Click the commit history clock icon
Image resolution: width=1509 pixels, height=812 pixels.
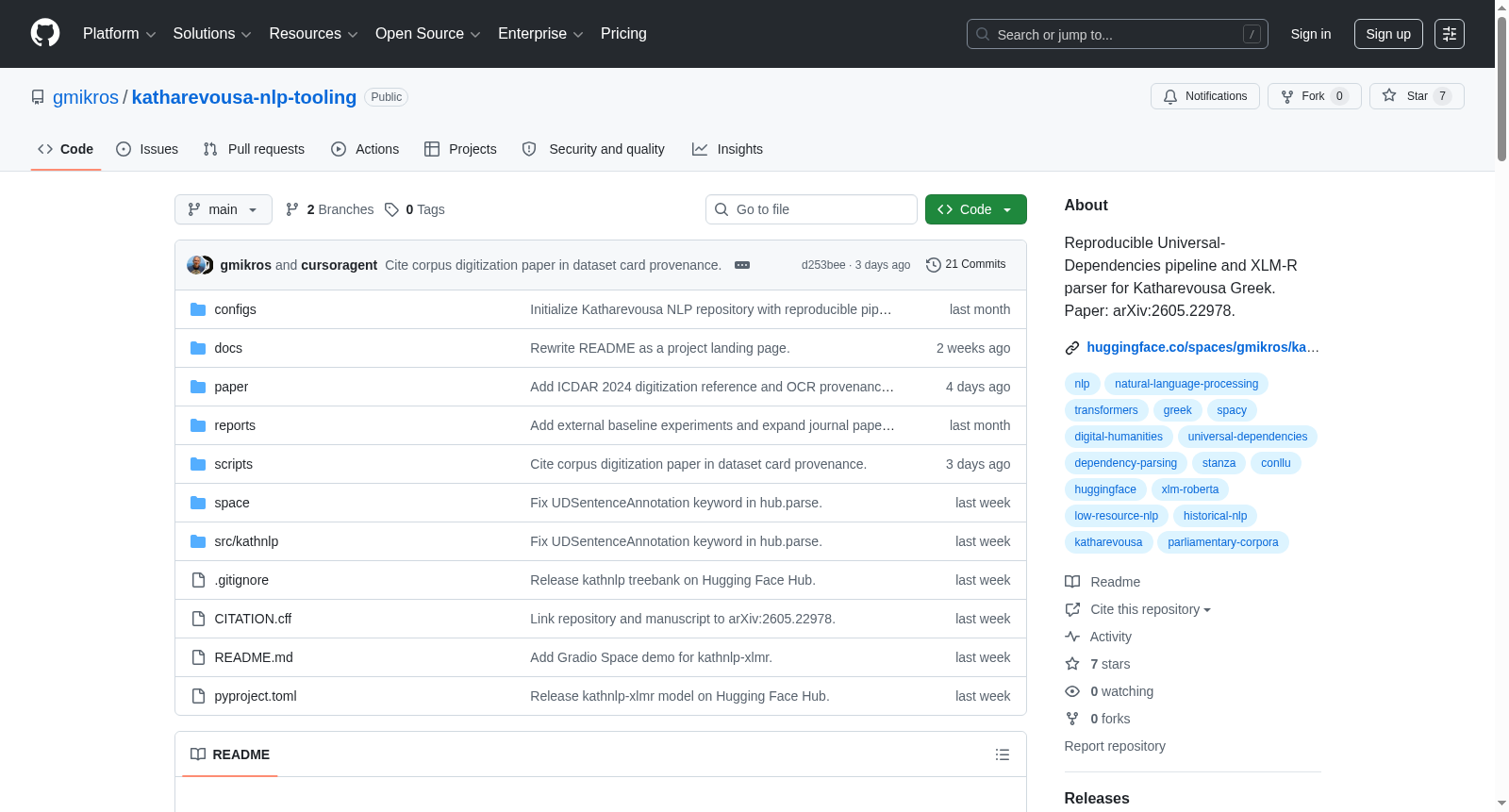tap(934, 265)
